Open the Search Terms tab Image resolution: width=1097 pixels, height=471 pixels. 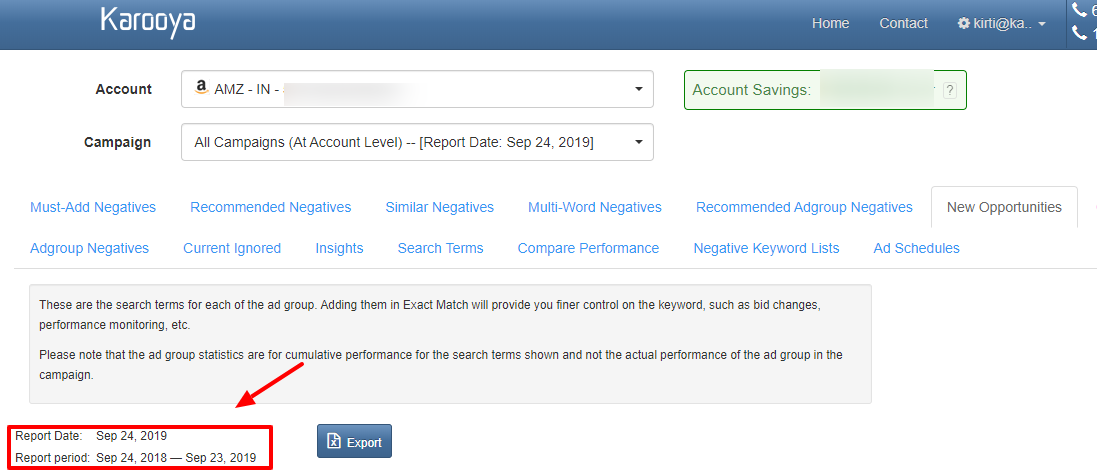[x=441, y=248]
